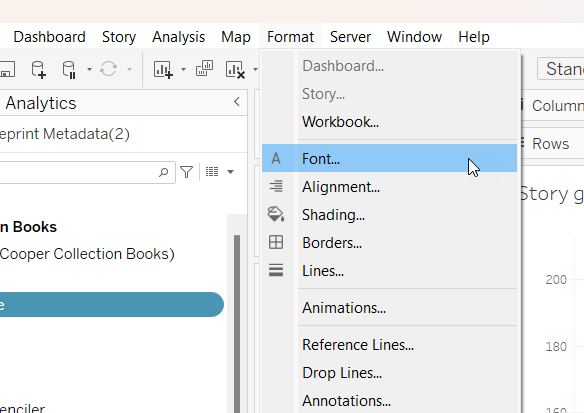Viewport: 584px width, 413px height.
Task: Click the Pause Auto Updates icon
Action: tap(69, 70)
